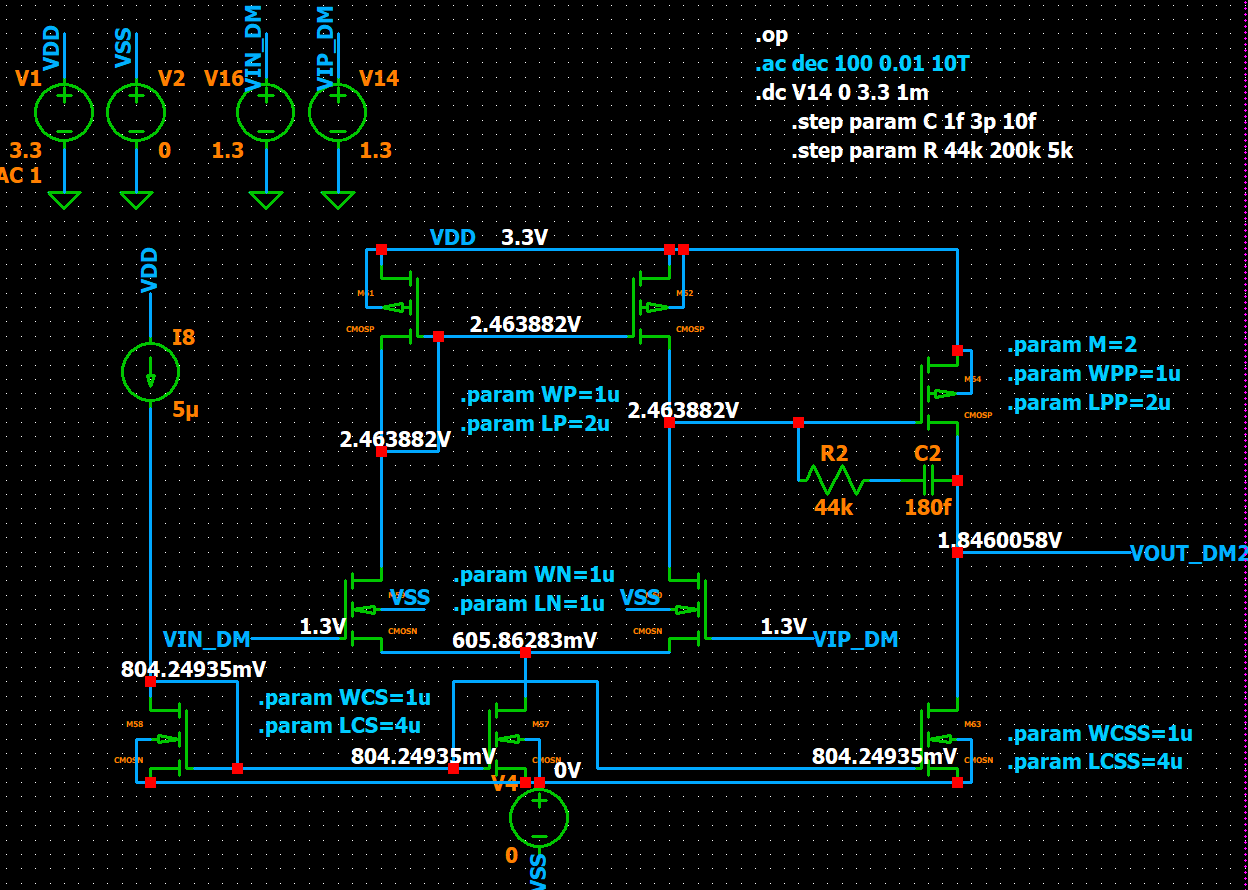
Task: Click the 1.3V readout beside VIN_DM
Action: [x=323, y=627]
